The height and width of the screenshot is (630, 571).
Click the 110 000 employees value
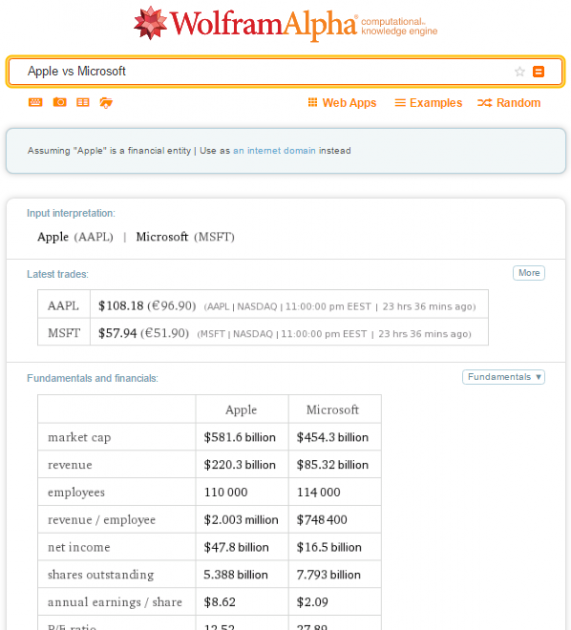coord(226,492)
